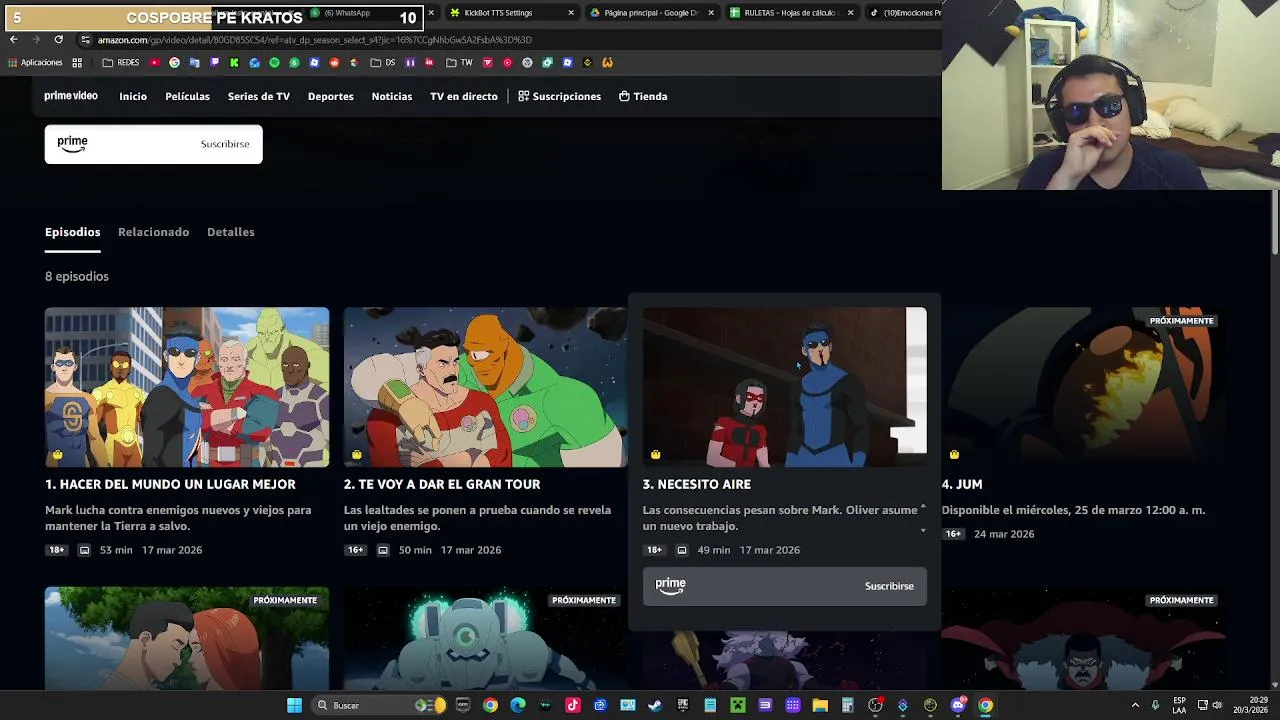Open TV en directo
Screen dimensions: 1280x720
tap(464, 96)
